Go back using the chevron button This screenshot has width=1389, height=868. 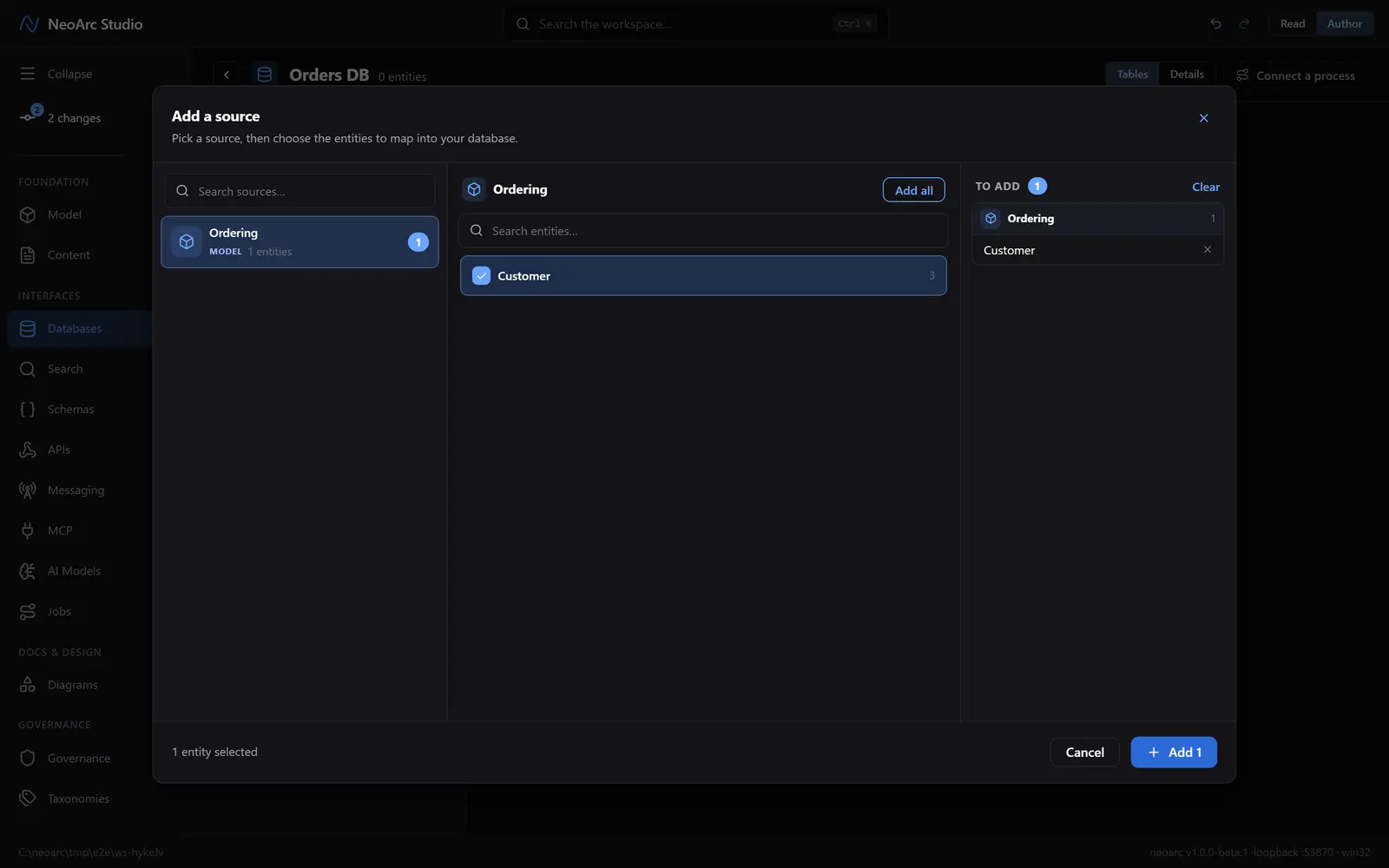click(227, 75)
